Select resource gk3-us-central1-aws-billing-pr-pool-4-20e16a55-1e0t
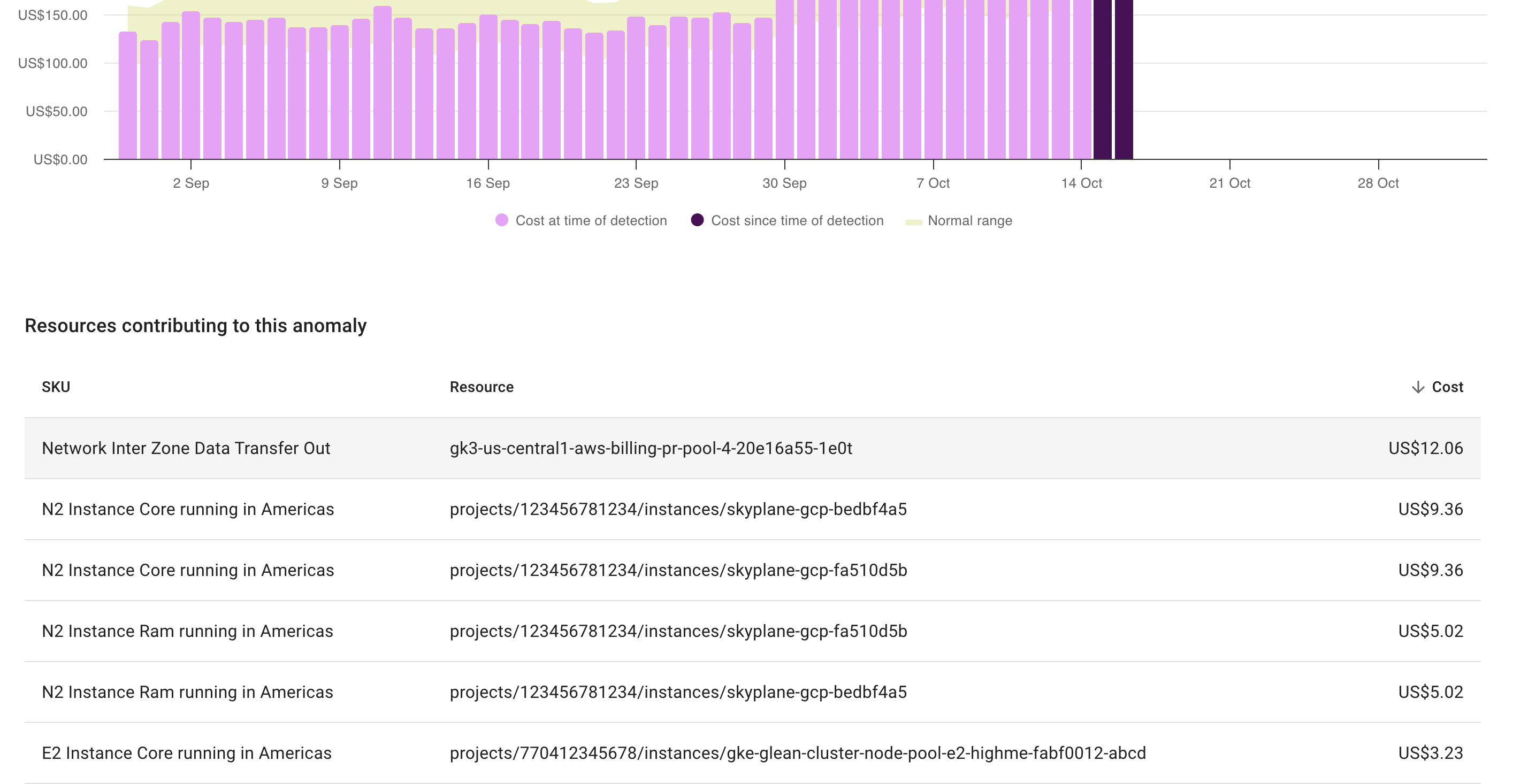Viewport: 1513px width, 784px height. click(x=651, y=448)
